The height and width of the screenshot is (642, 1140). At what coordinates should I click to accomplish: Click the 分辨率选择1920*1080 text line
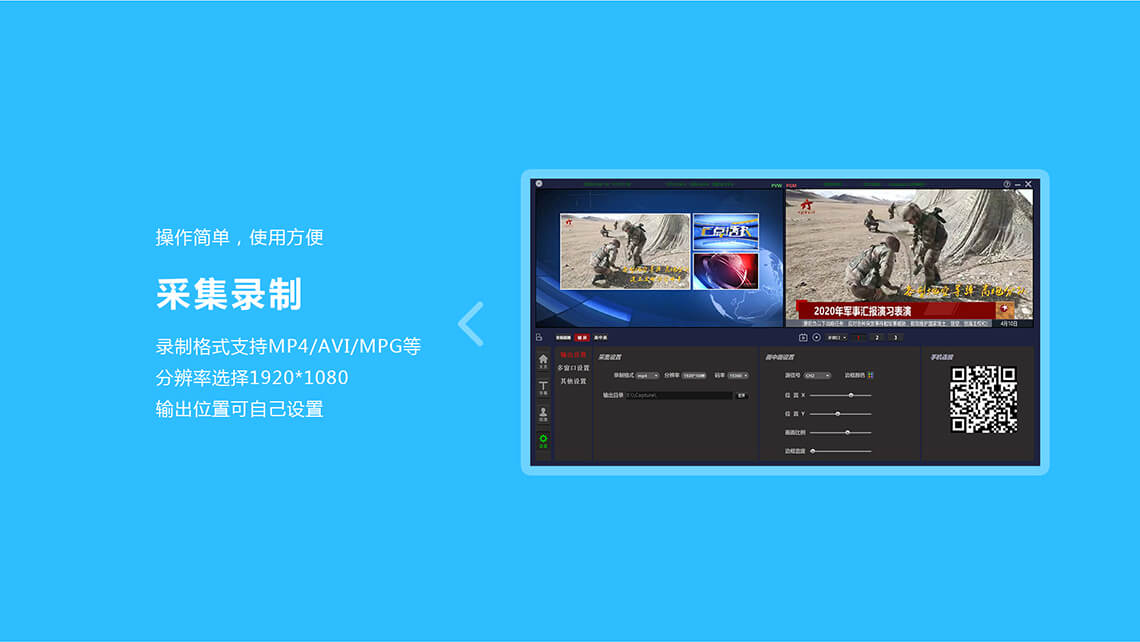(252, 377)
